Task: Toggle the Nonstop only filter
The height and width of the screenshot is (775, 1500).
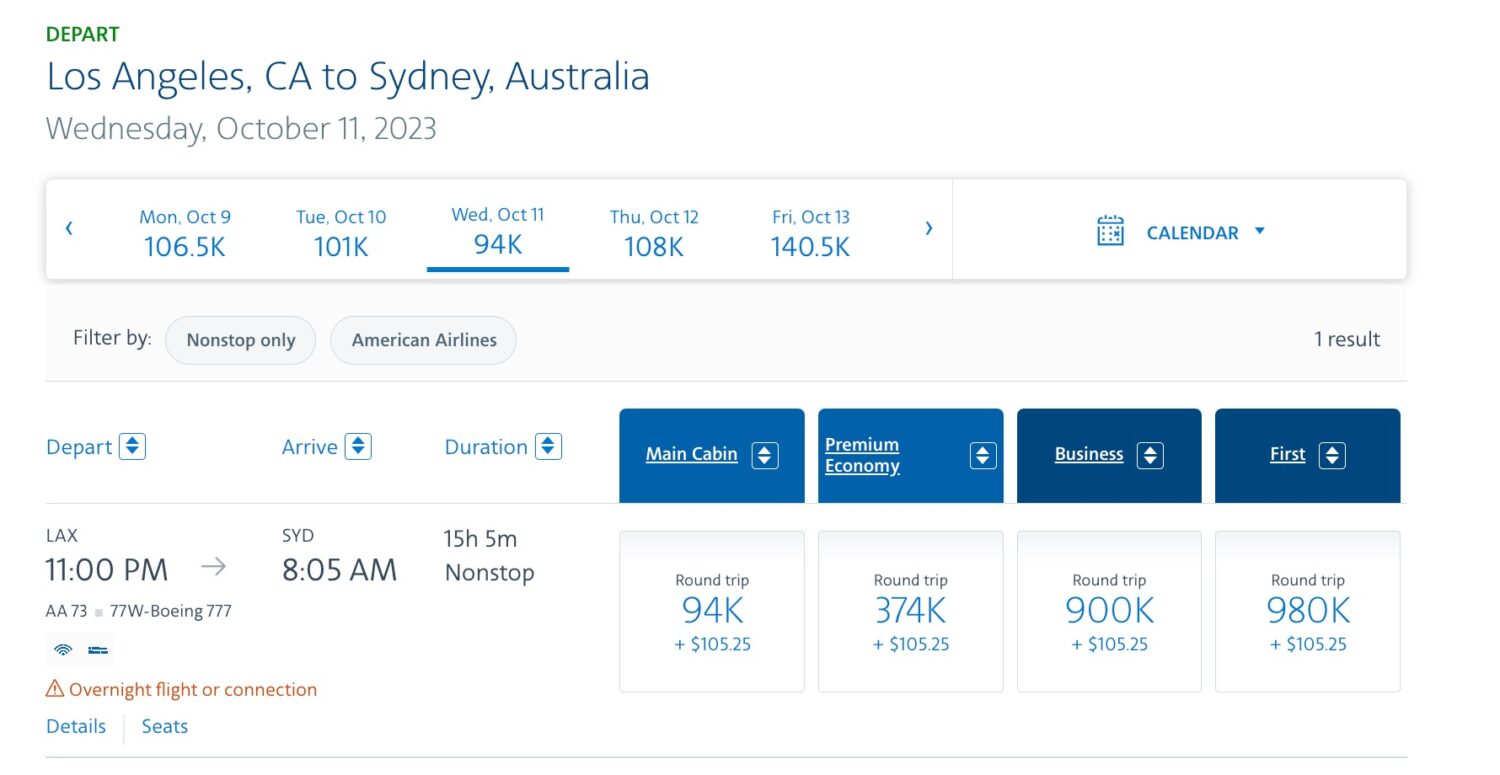Action: (240, 340)
